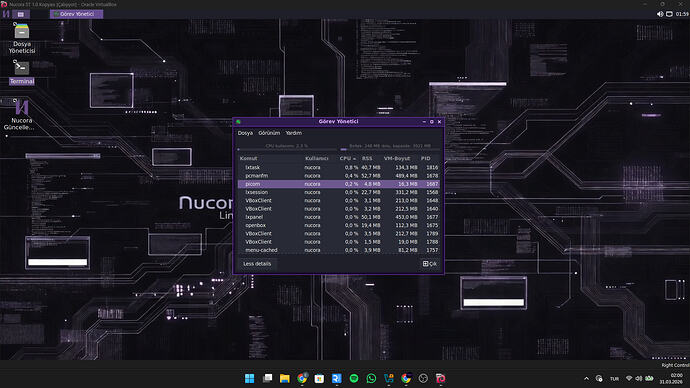Click the Çık quit button
Screen dimensions: 690x388
pyautogui.click(x=429, y=264)
